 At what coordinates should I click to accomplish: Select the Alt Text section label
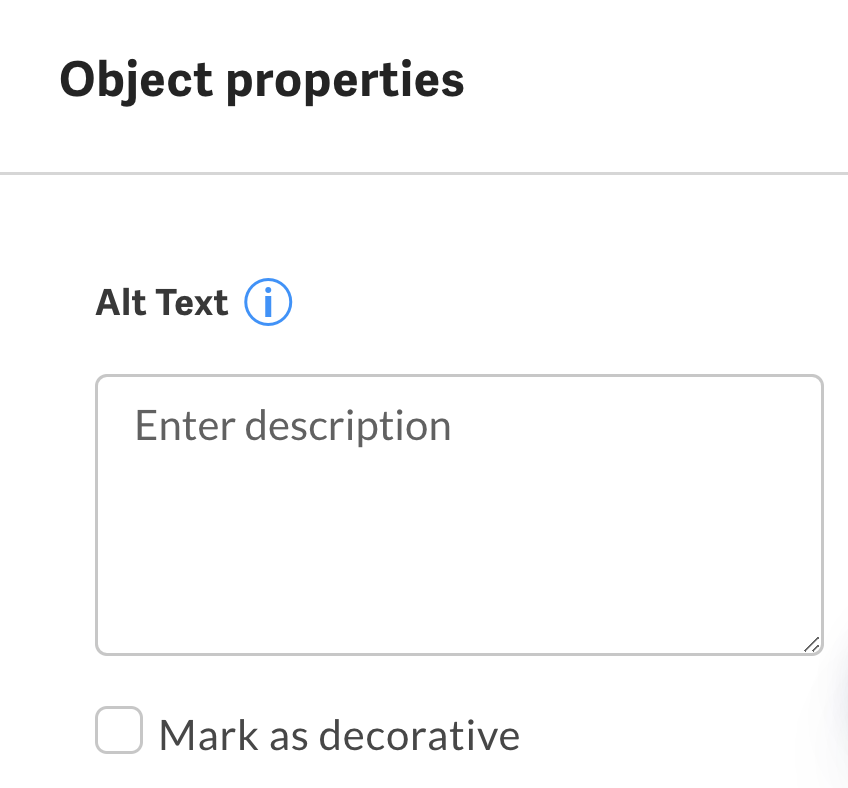[x=161, y=302]
